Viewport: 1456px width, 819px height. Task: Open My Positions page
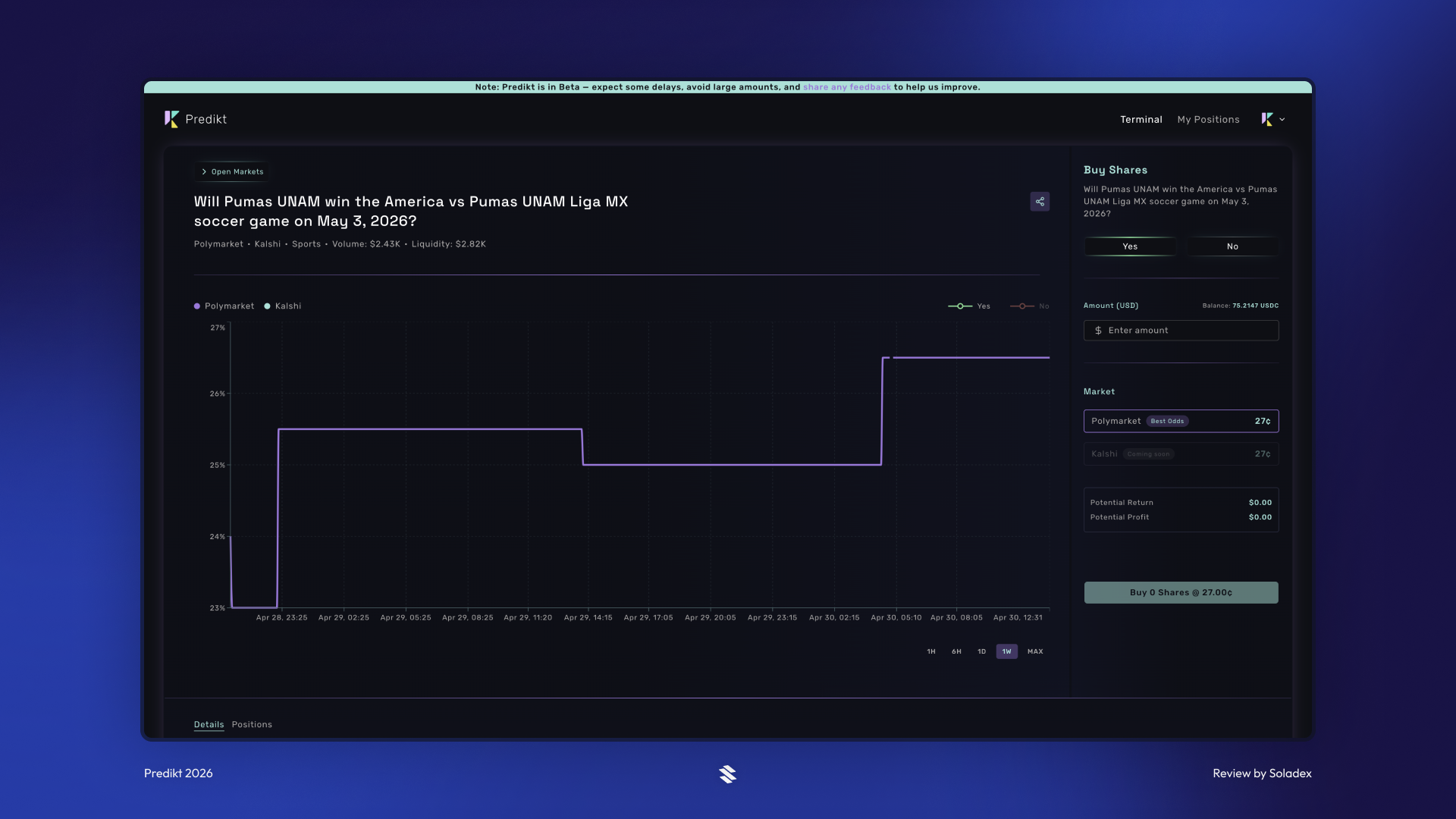(1208, 120)
